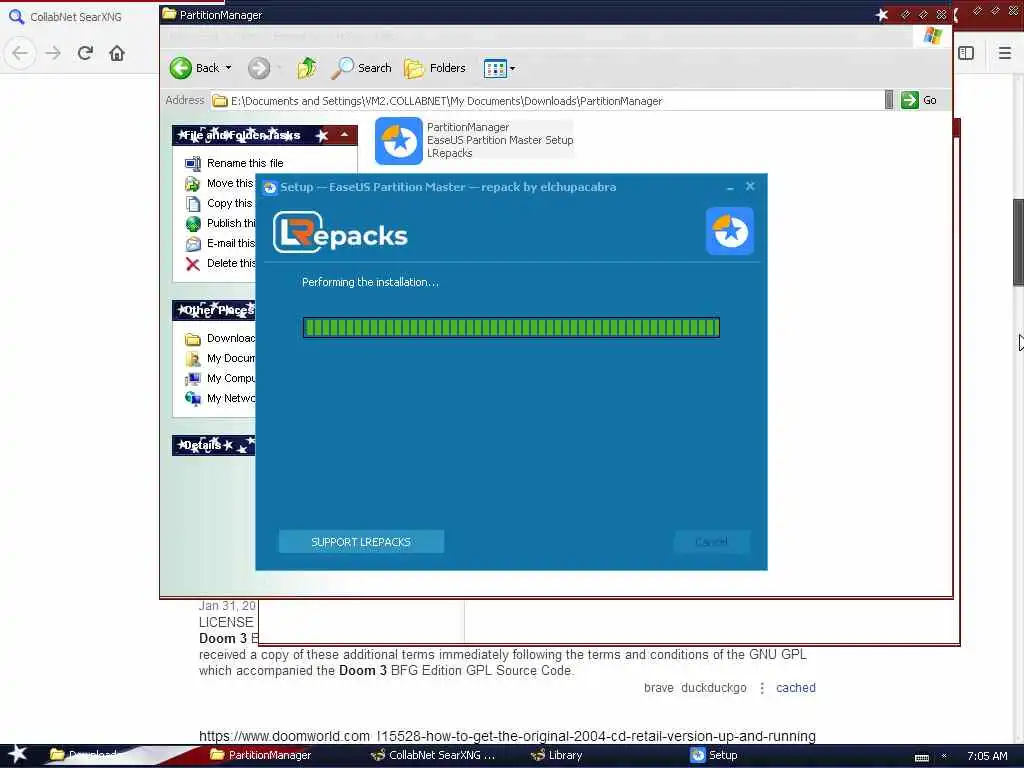Click the Other Places panel header
The height and width of the screenshot is (768, 1024).
(x=214, y=310)
